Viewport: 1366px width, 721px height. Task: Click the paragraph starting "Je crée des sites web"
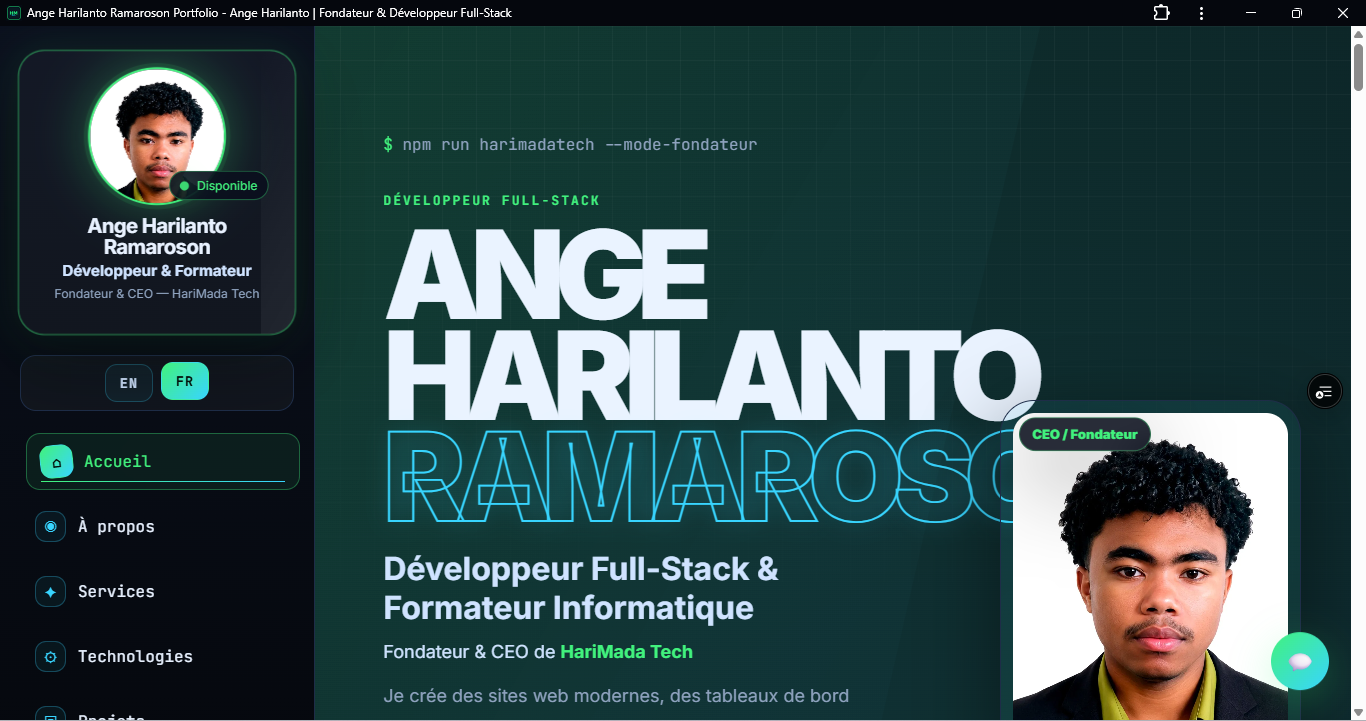[x=616, y=696]
